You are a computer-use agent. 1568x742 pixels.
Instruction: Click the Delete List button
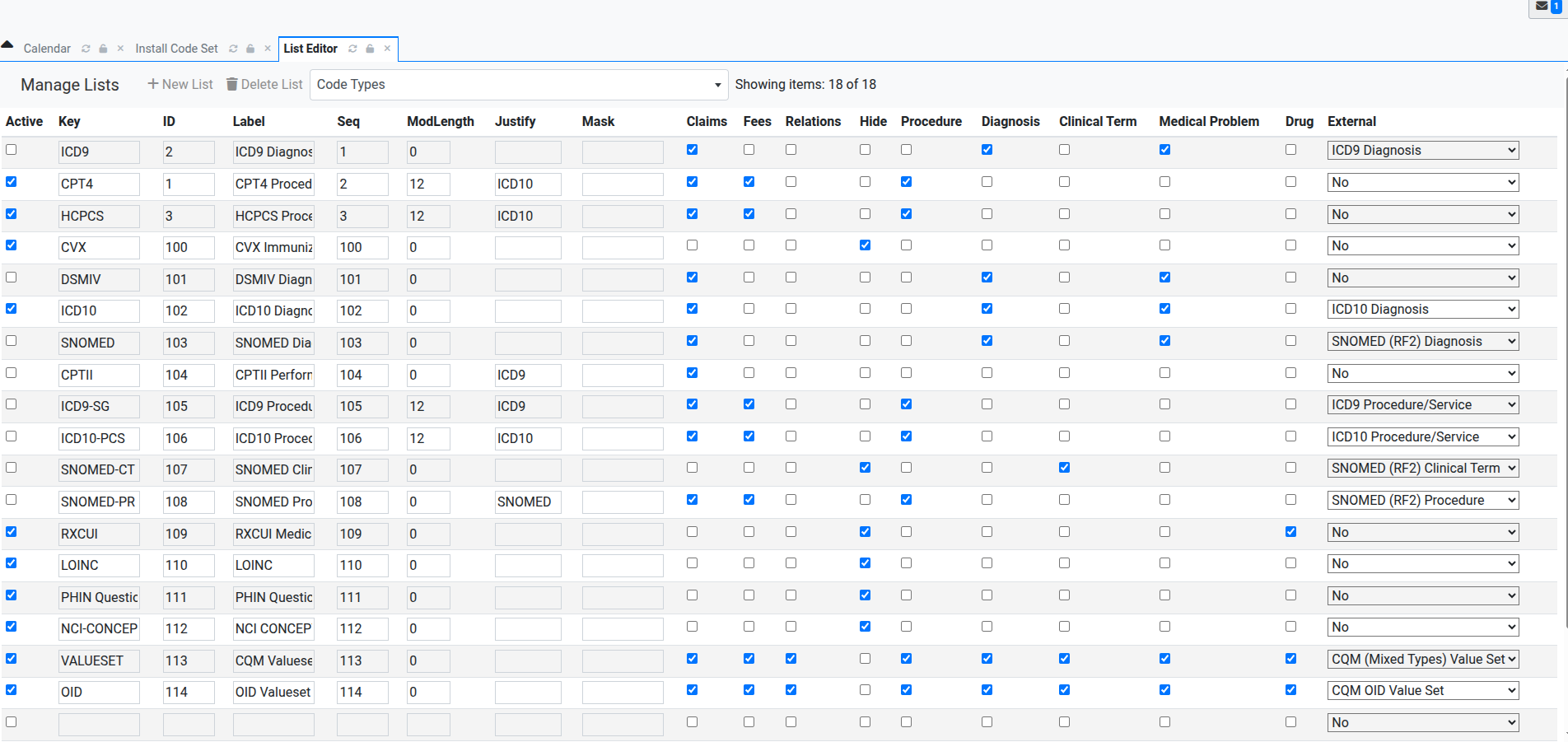pyautogui.click(x=264, y=85)
